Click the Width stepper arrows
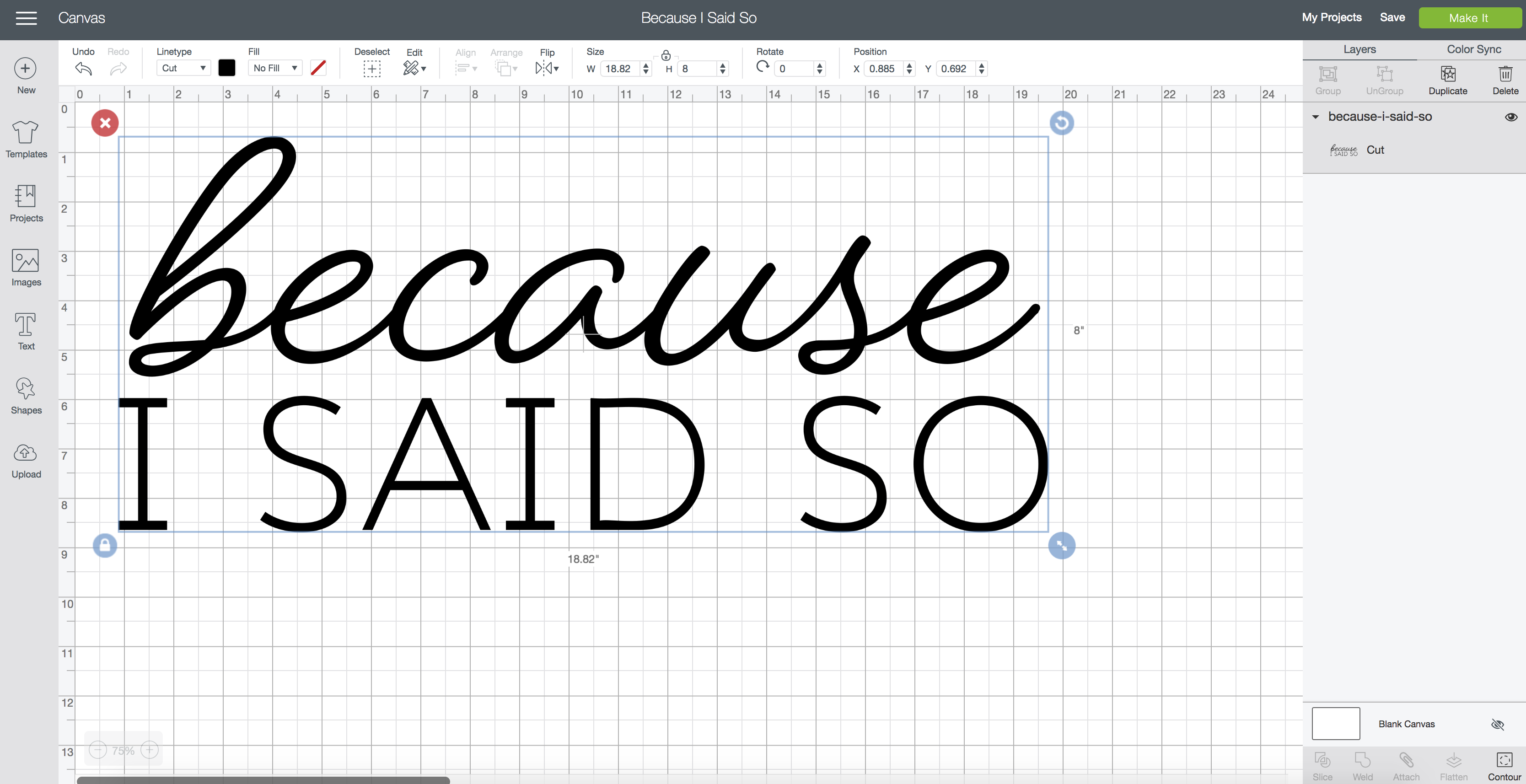Viewport: 1526px width, 784px height. 646,69
